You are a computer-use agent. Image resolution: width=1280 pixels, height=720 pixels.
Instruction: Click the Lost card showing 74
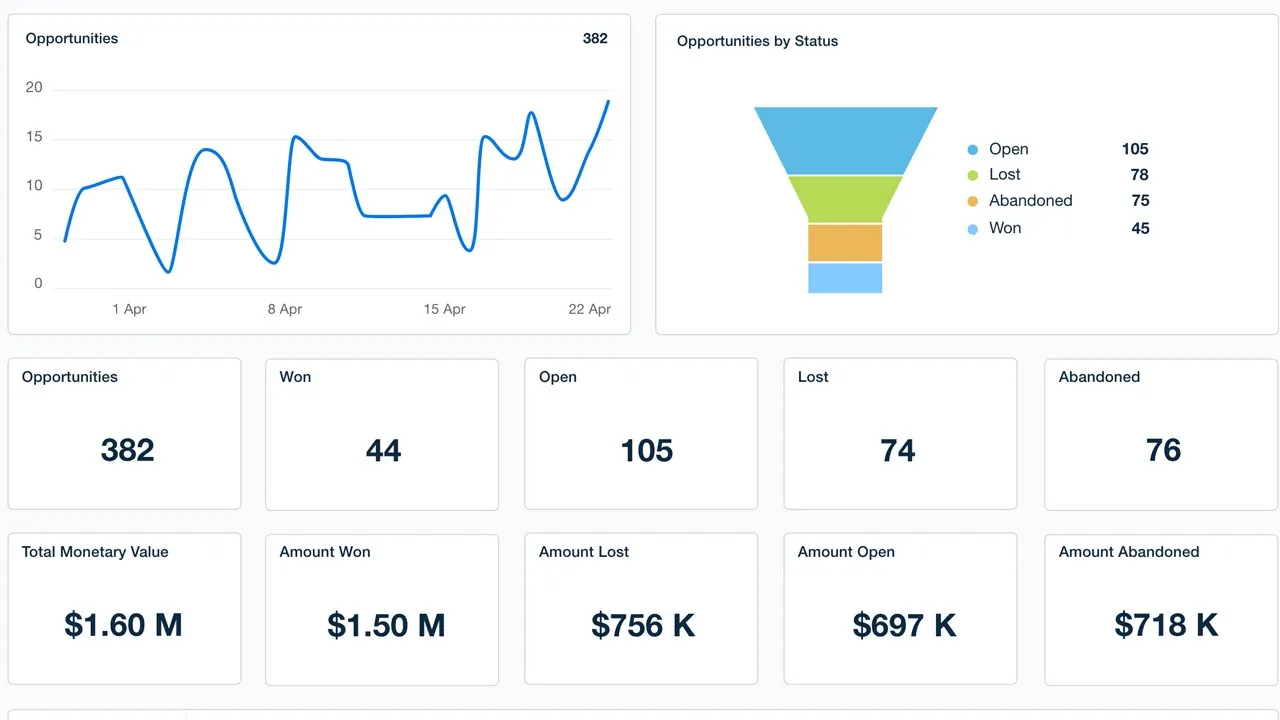coord(900,434)
